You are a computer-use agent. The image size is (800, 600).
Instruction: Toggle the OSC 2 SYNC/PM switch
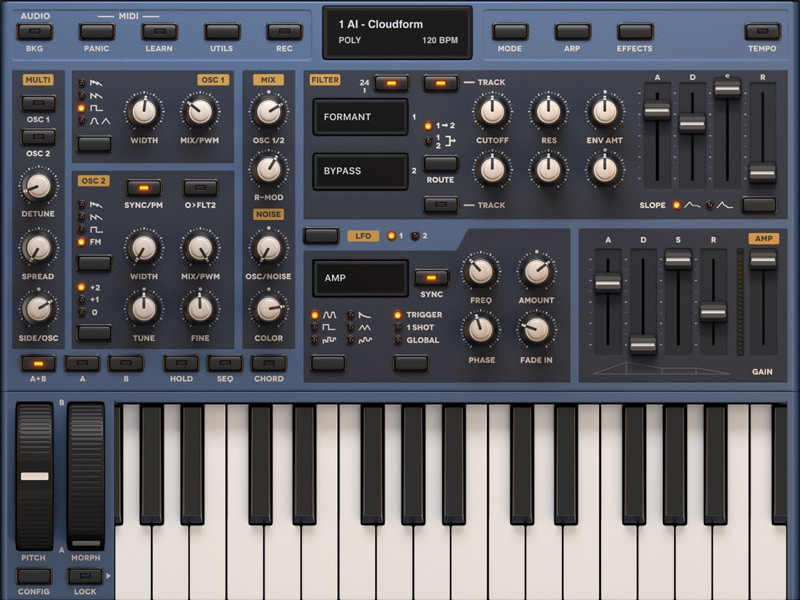coord(143,187)
